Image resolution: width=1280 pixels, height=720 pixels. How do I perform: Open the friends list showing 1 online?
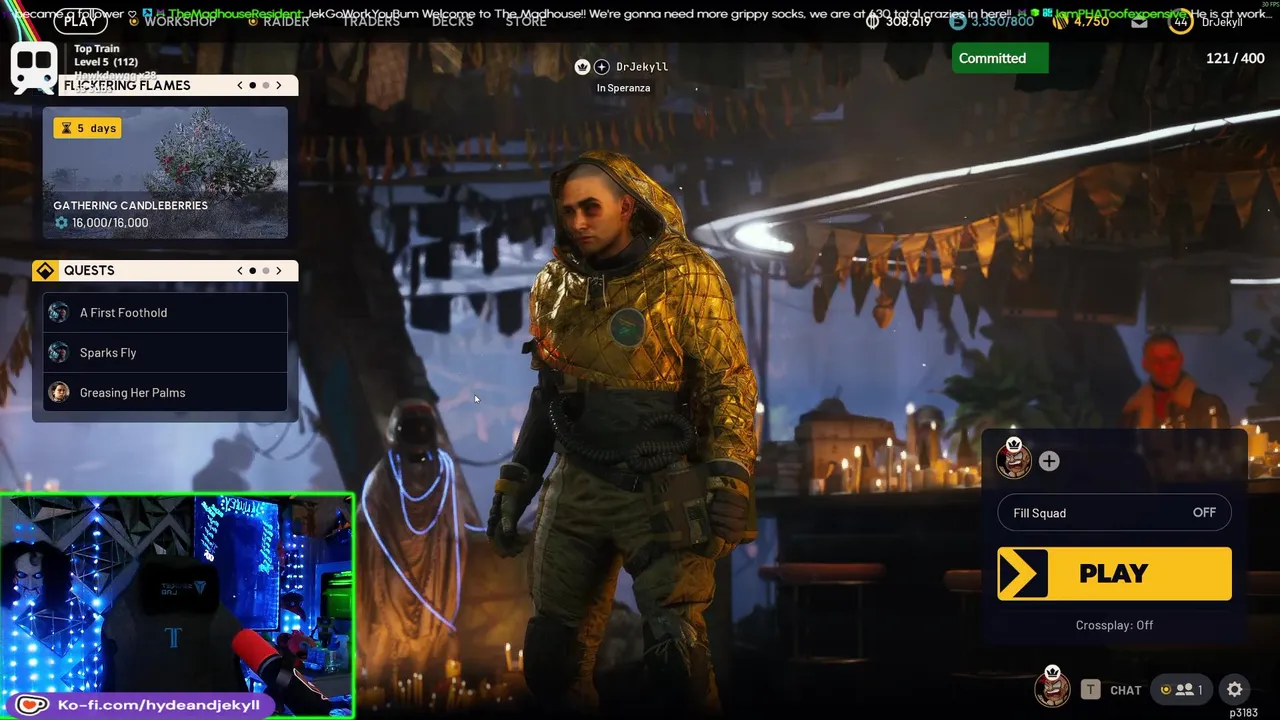1181,689
